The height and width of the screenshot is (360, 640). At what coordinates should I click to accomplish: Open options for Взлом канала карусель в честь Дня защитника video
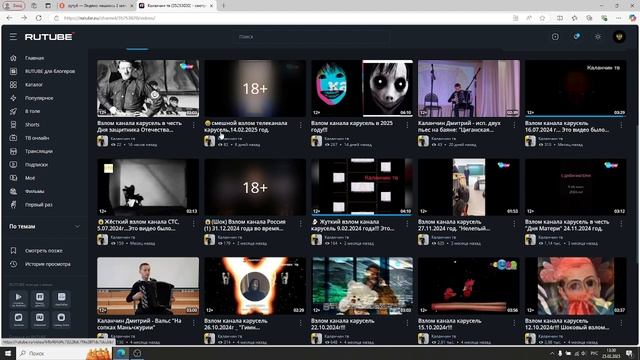point(193,125)
